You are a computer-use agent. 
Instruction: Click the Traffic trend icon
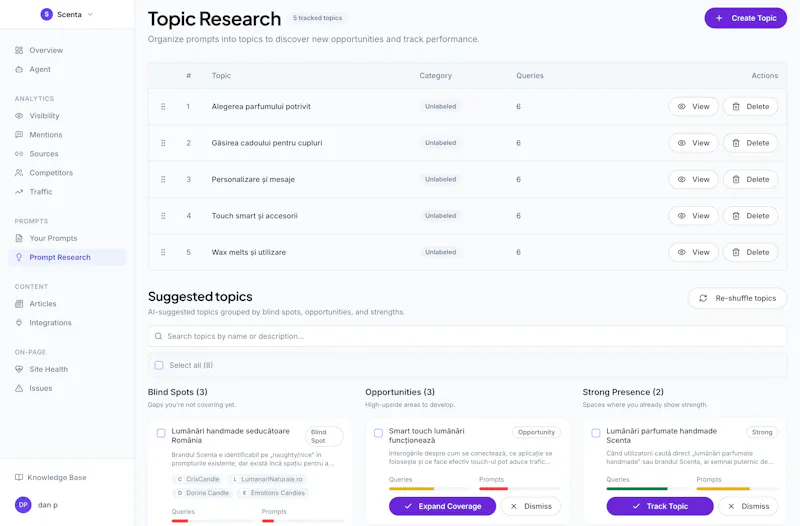19,192
